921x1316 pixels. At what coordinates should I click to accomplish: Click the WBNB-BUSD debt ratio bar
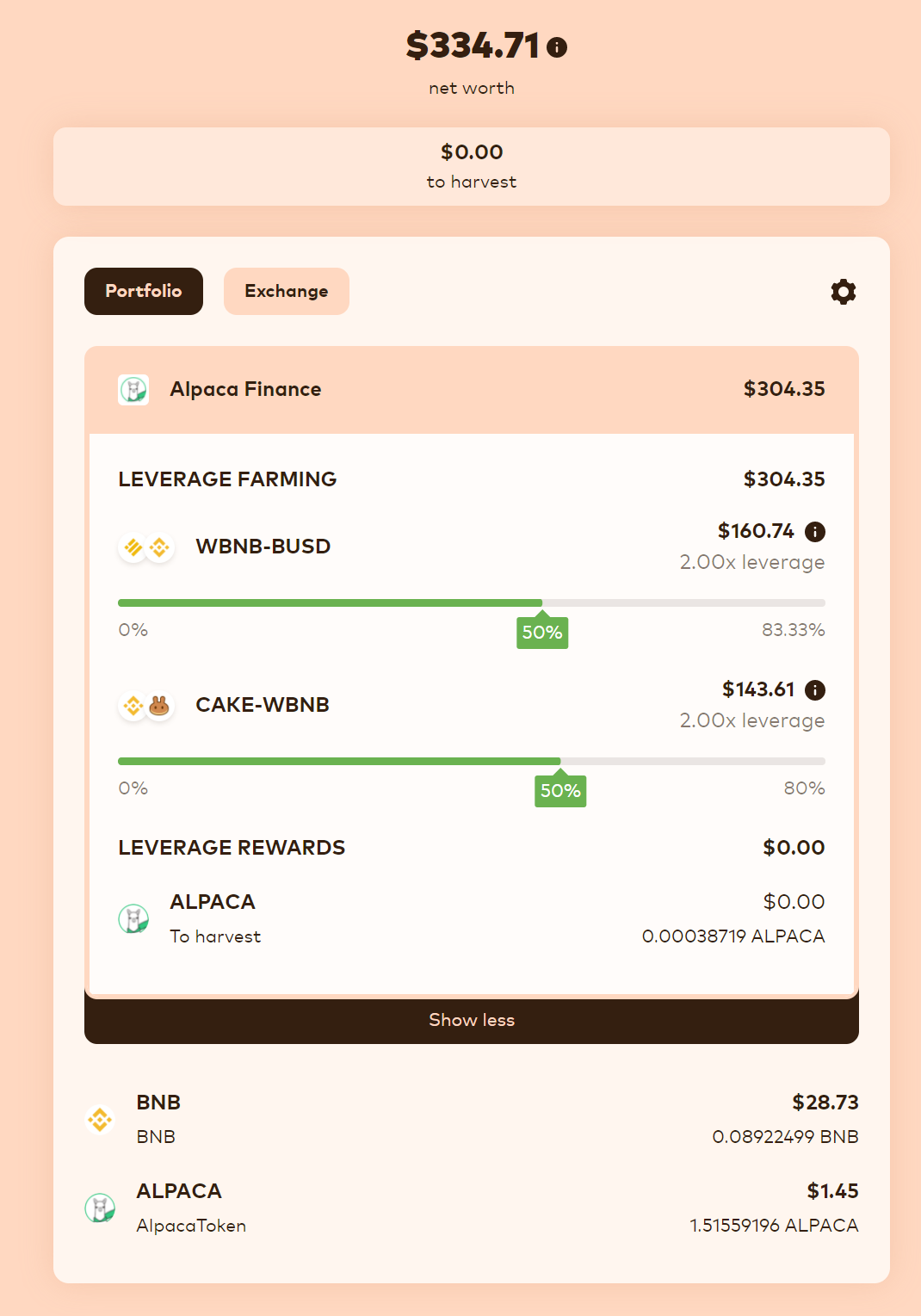pyautogui.click(x=472, y=603)
